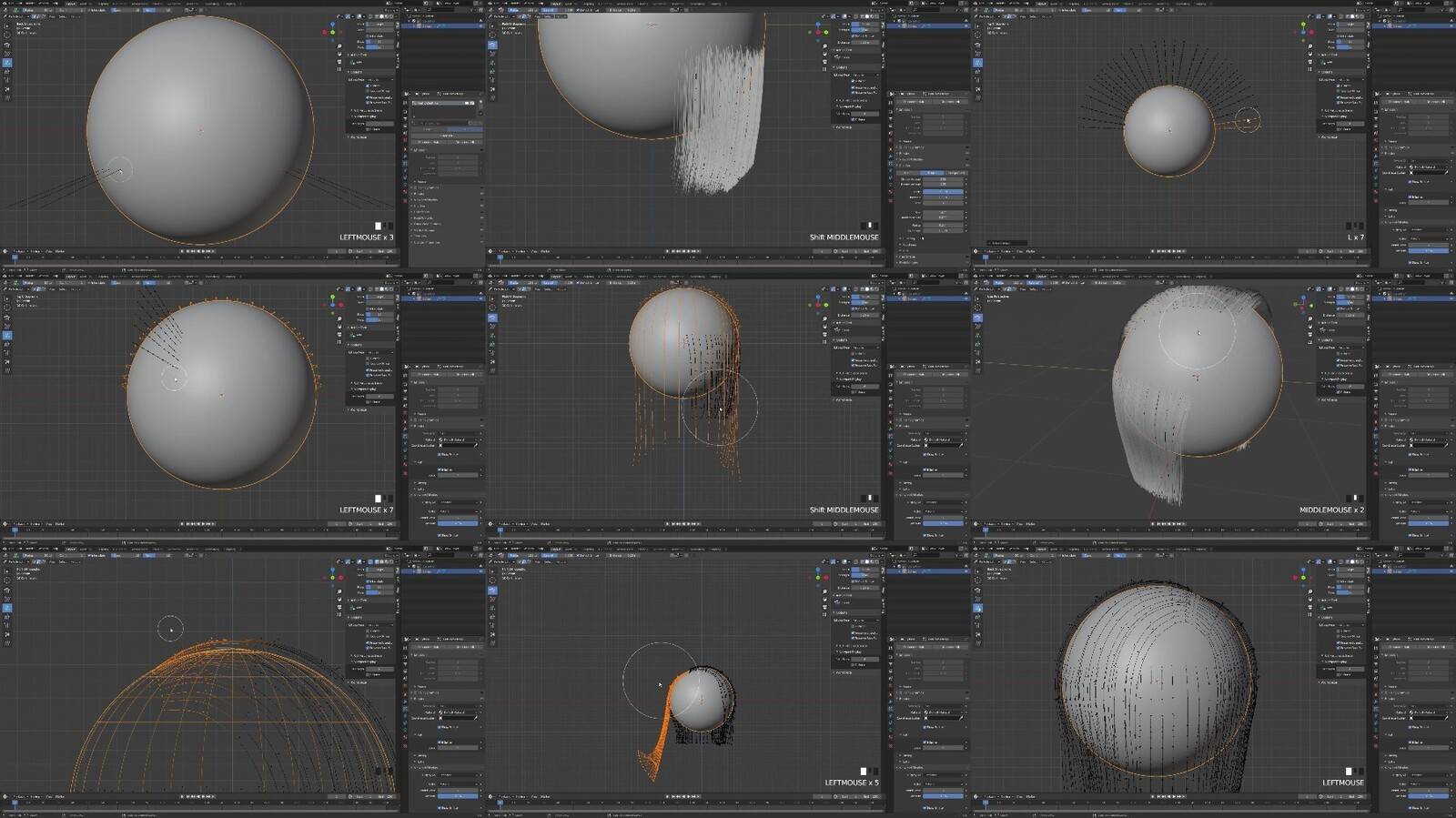
Task: Select Cut tool in wireframe sphere view
Action: (6, 635)
